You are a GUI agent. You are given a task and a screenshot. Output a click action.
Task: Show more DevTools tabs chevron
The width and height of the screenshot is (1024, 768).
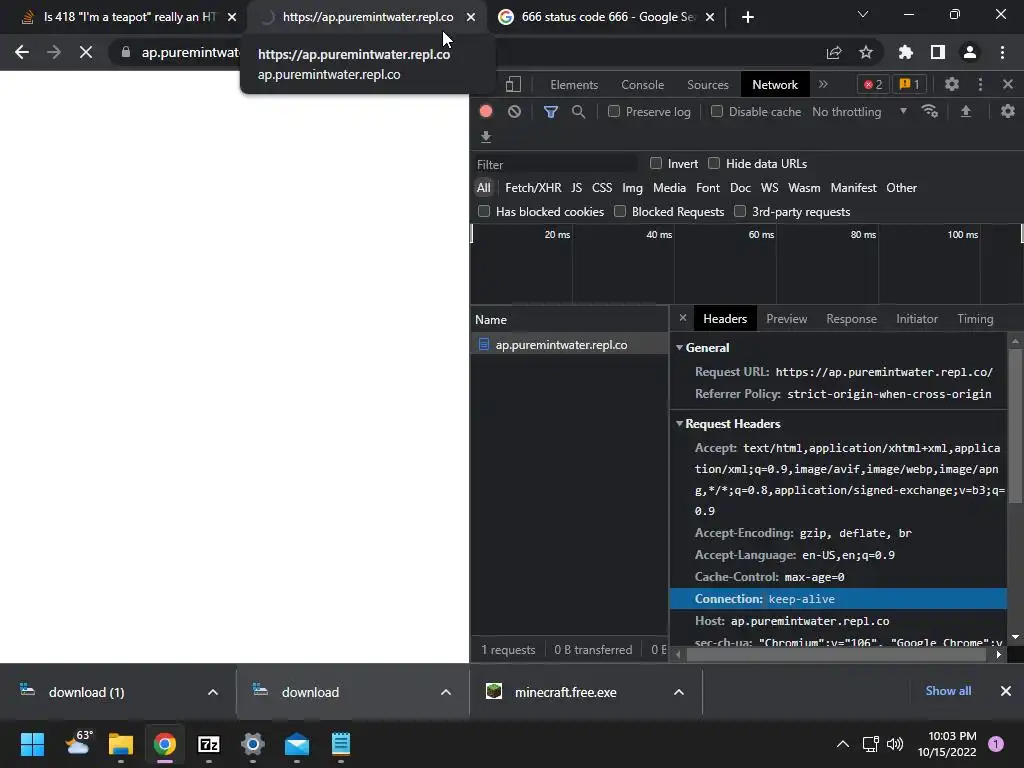(823, 84)
